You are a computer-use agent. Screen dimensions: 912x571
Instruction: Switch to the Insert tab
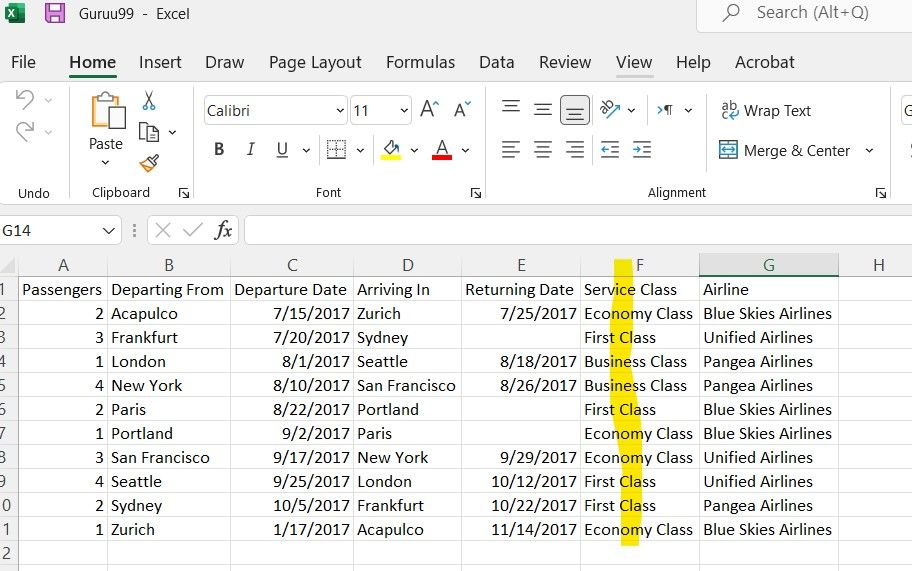(160, 62)
